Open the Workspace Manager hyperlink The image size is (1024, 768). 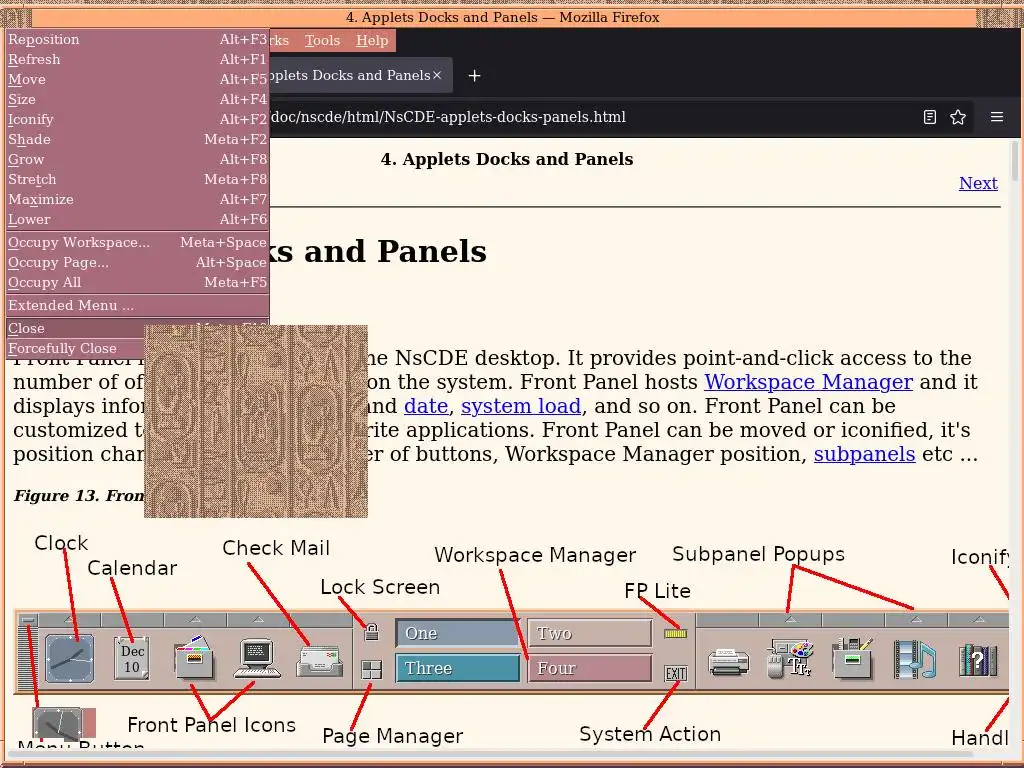tap(808, 381)
